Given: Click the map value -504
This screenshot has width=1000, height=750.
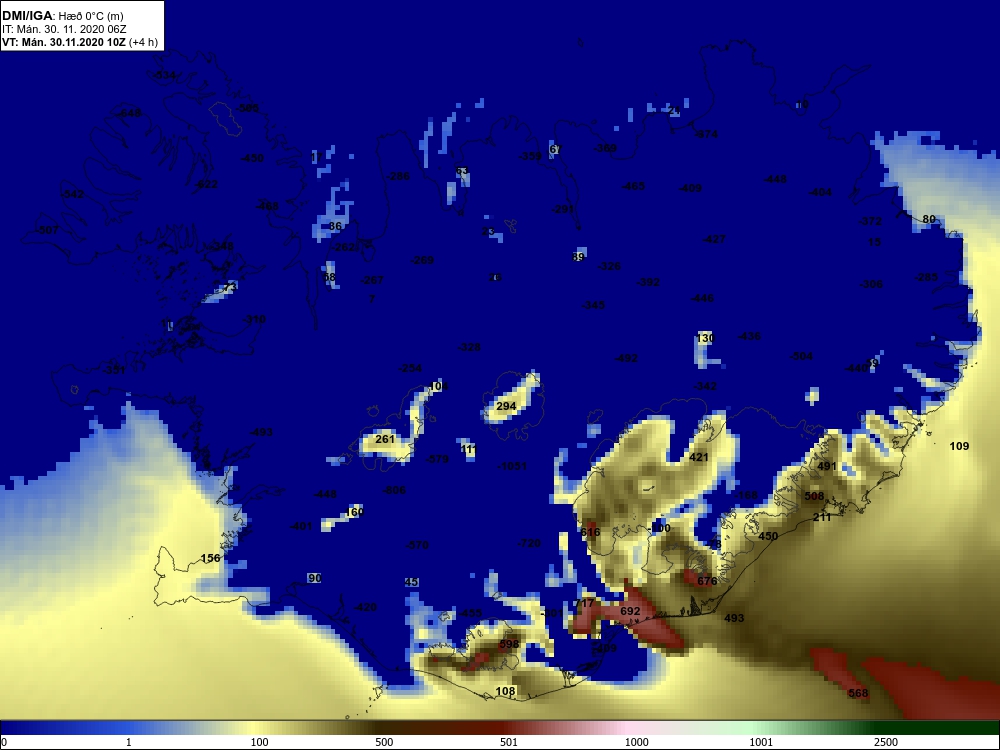Looking at the screenshot, I should [x=801, y=357].
